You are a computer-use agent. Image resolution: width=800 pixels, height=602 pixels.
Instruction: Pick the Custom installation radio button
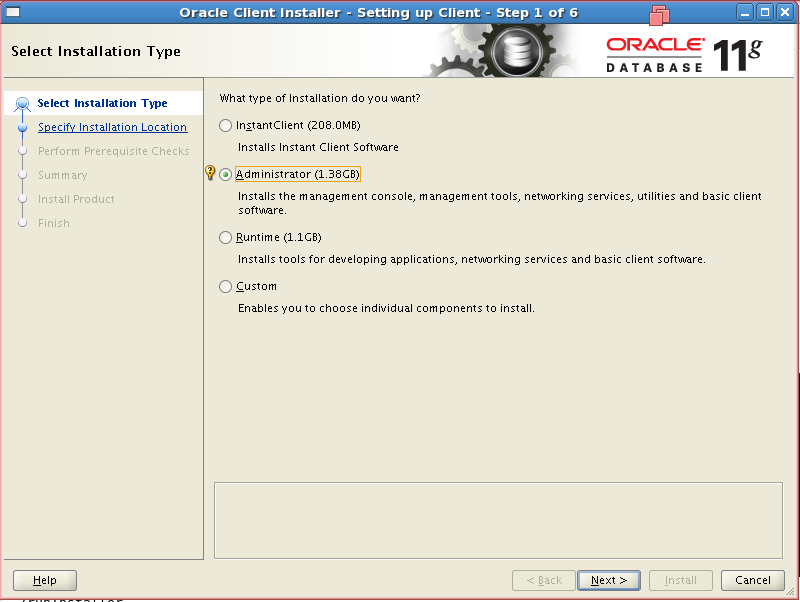pyautogui.click(x=225, y=287)
